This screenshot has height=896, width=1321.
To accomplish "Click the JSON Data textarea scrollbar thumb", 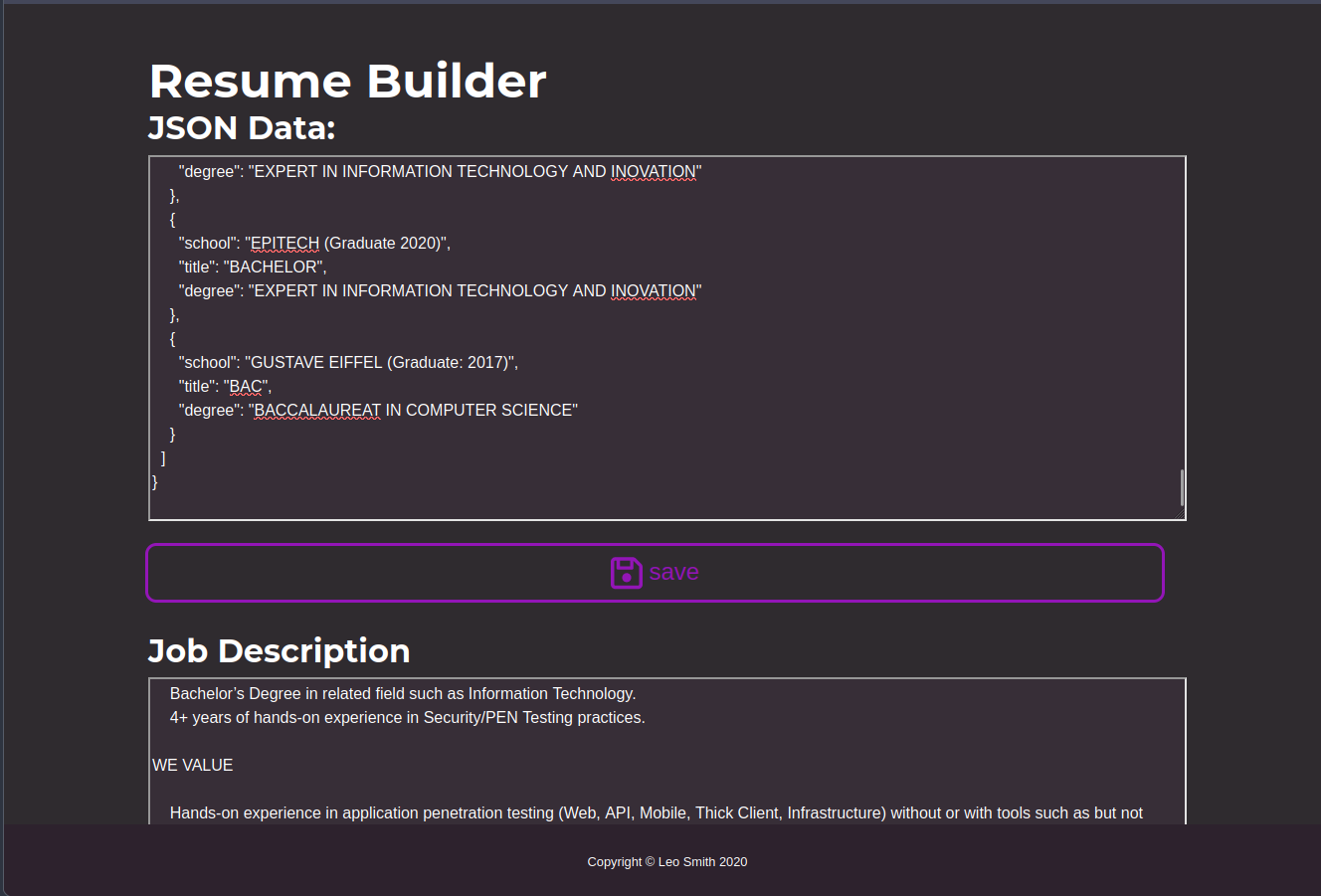I will tap(1181, 487).
